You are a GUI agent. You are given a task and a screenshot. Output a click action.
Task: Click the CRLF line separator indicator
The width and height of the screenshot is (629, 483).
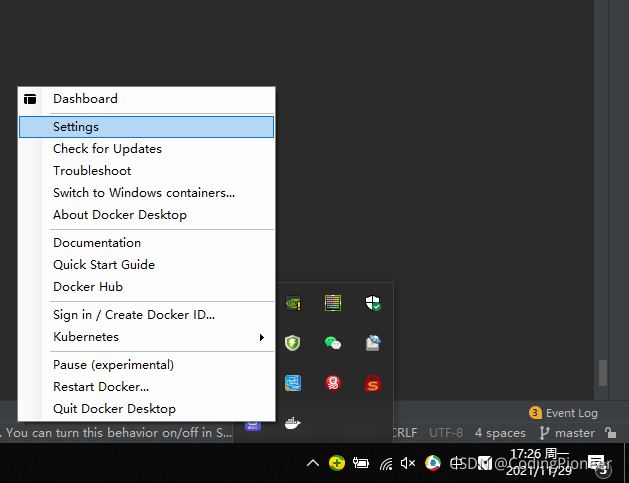tap(405, 433)
